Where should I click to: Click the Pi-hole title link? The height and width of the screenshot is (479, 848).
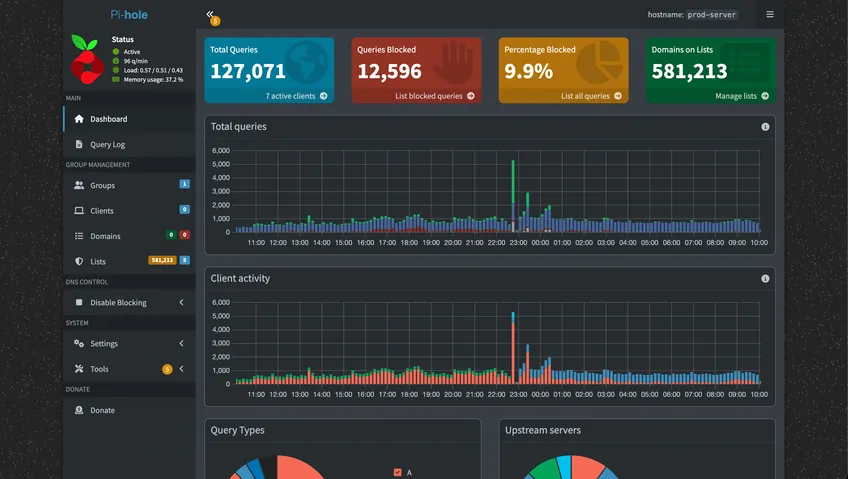pos(129,15)
